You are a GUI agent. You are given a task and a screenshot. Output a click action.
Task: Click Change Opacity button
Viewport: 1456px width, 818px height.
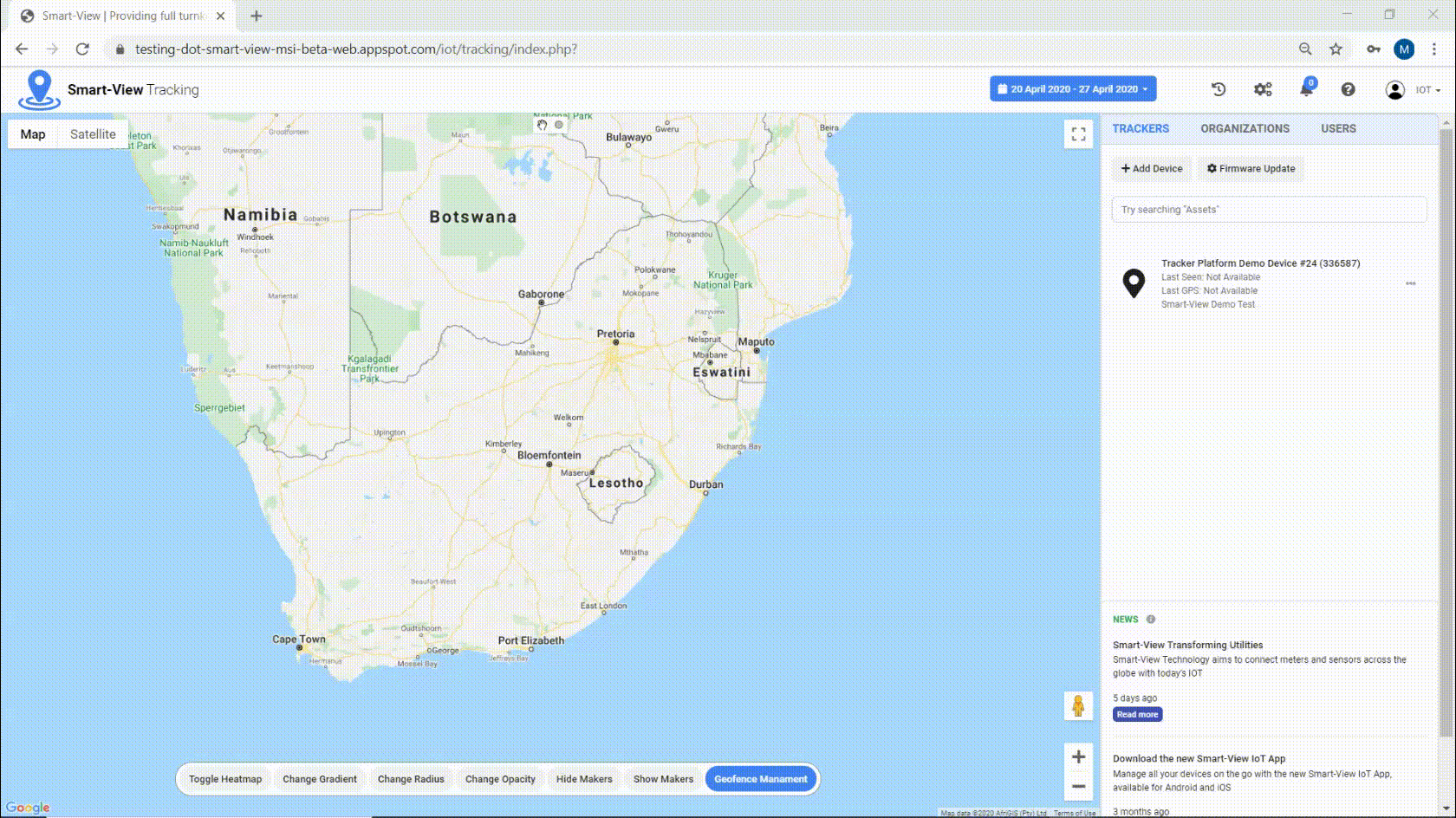coord(500,779)
